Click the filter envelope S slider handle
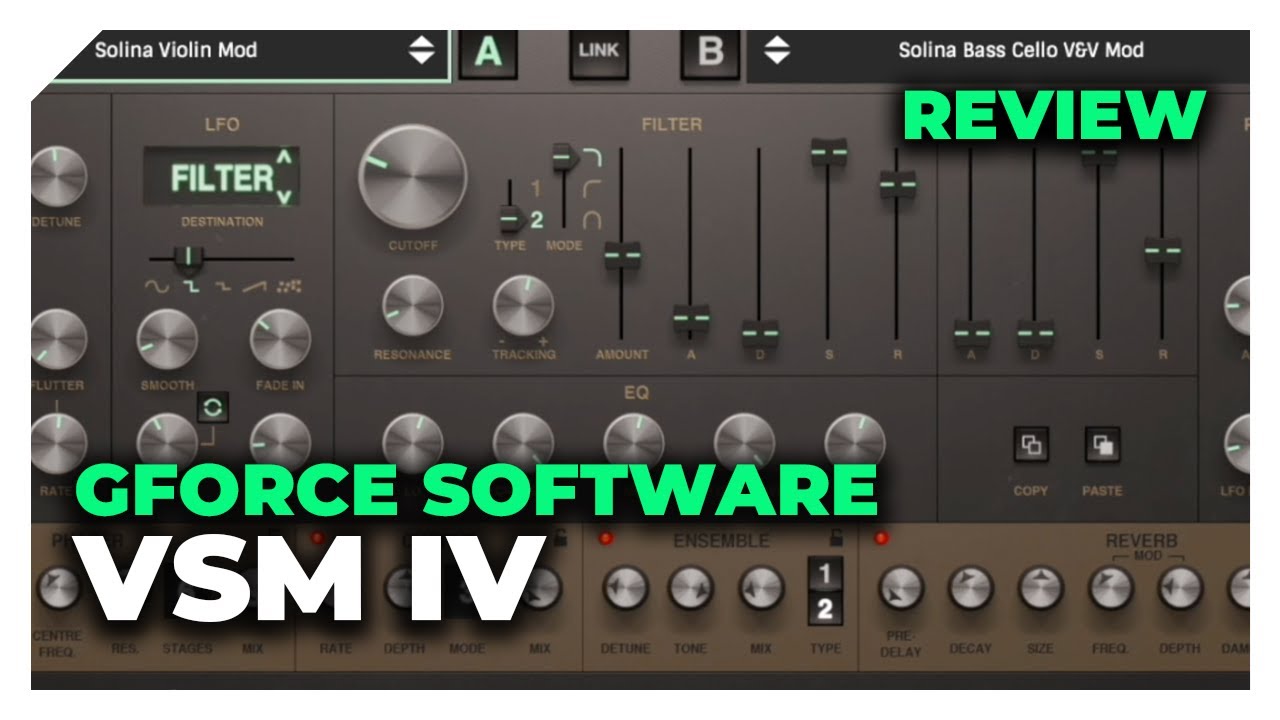The width and height of the screenshot is (1280, 720). point(829,153)
